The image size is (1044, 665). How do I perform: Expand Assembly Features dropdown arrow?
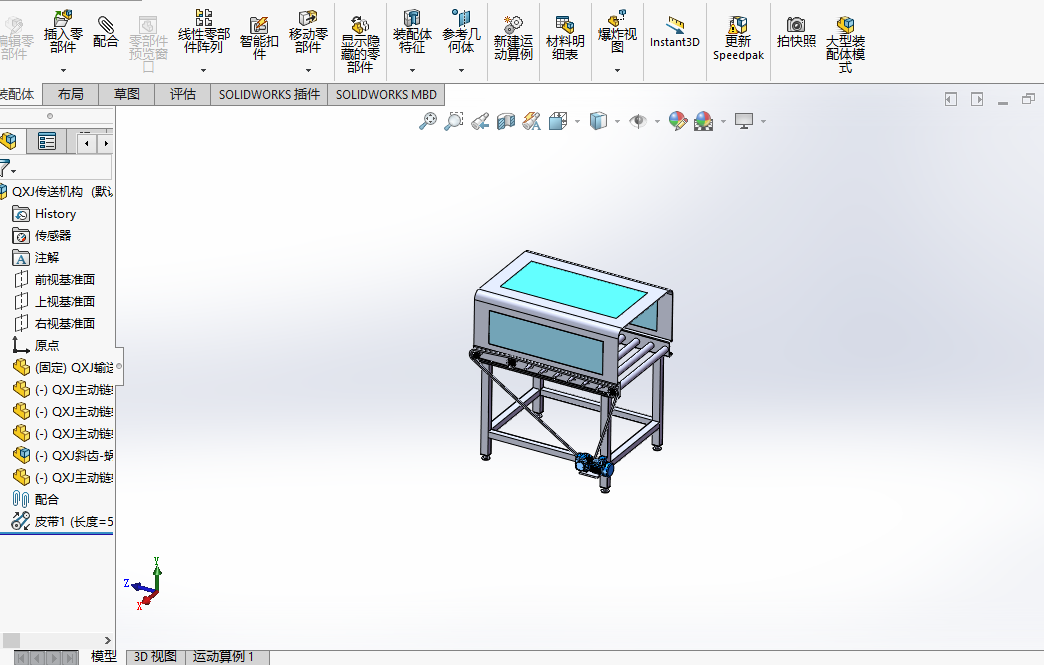pyautogui.click(x=412, y=71)
